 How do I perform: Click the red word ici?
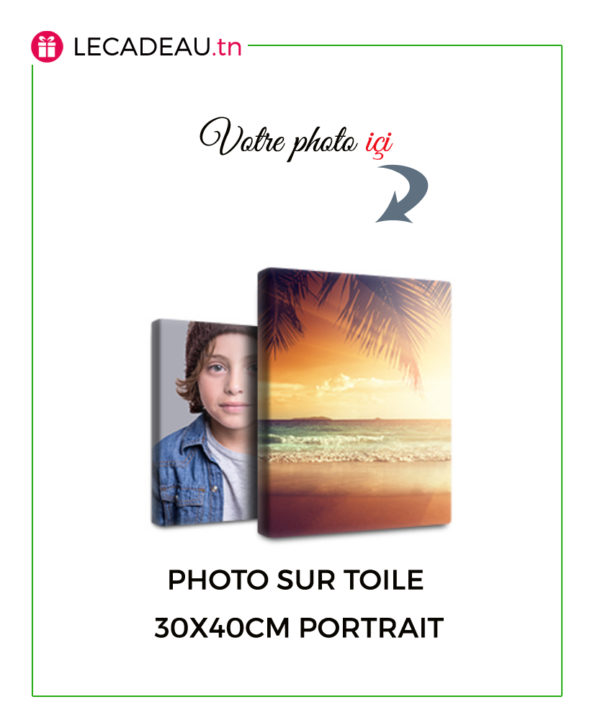pyautogui.click(x=379, y=143)
